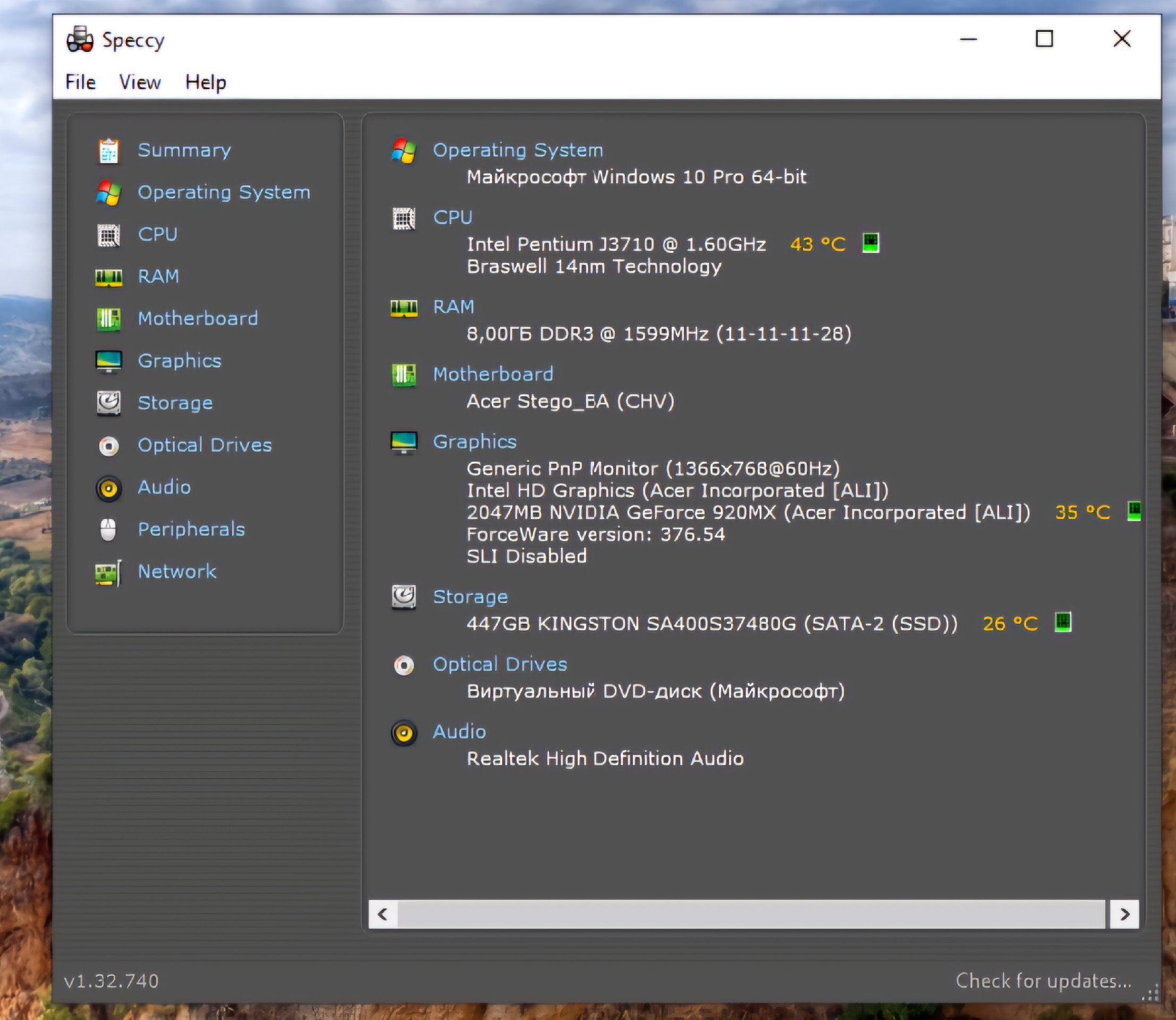Click the Motherboard icon in sidebar
Viewport: 1176px width, 1020px height.
(108, 319)
